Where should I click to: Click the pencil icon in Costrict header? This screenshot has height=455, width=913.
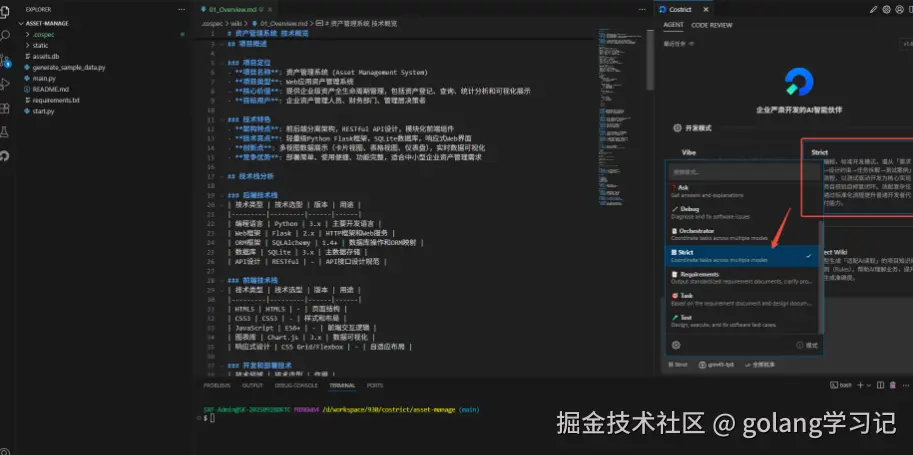click(873, 9)
